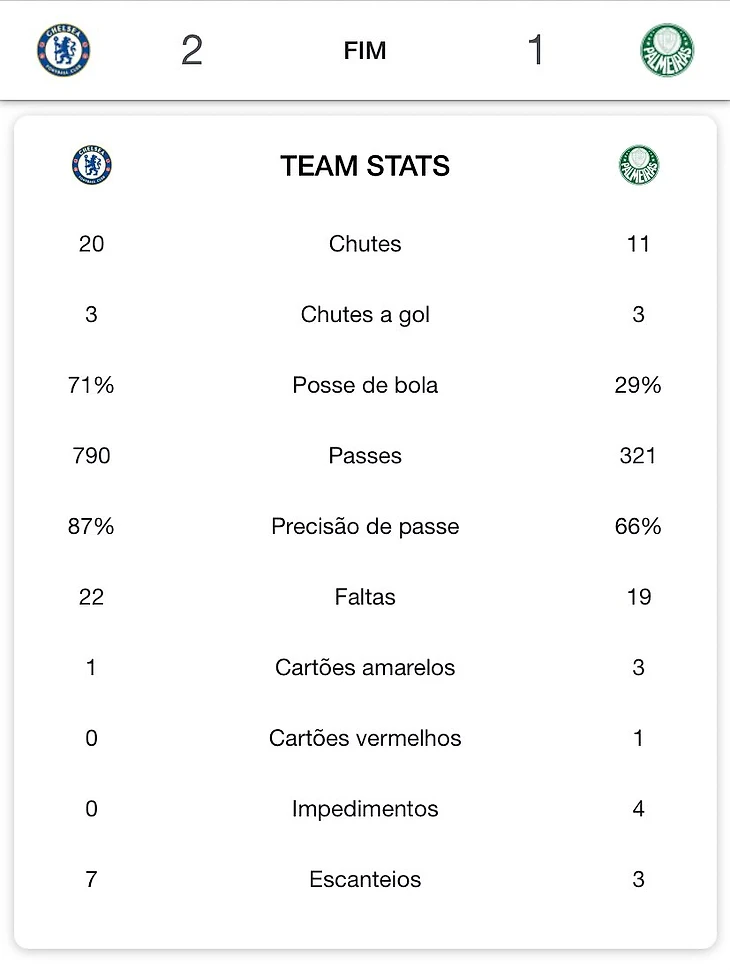The height and width of the screenshot is (970, 730).
Task: Click Chelsea's 71% possession value
Action: (92, 386)
